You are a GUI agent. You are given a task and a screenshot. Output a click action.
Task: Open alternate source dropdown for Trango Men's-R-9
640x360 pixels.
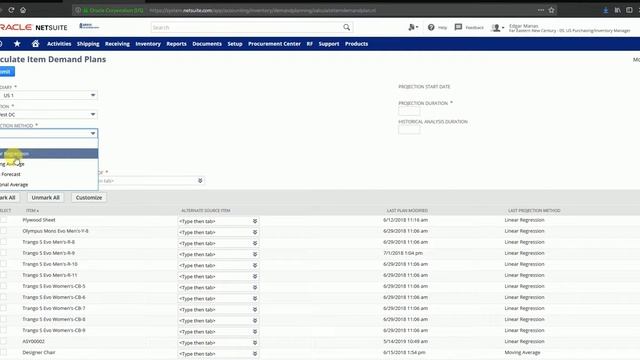[255, 254]
